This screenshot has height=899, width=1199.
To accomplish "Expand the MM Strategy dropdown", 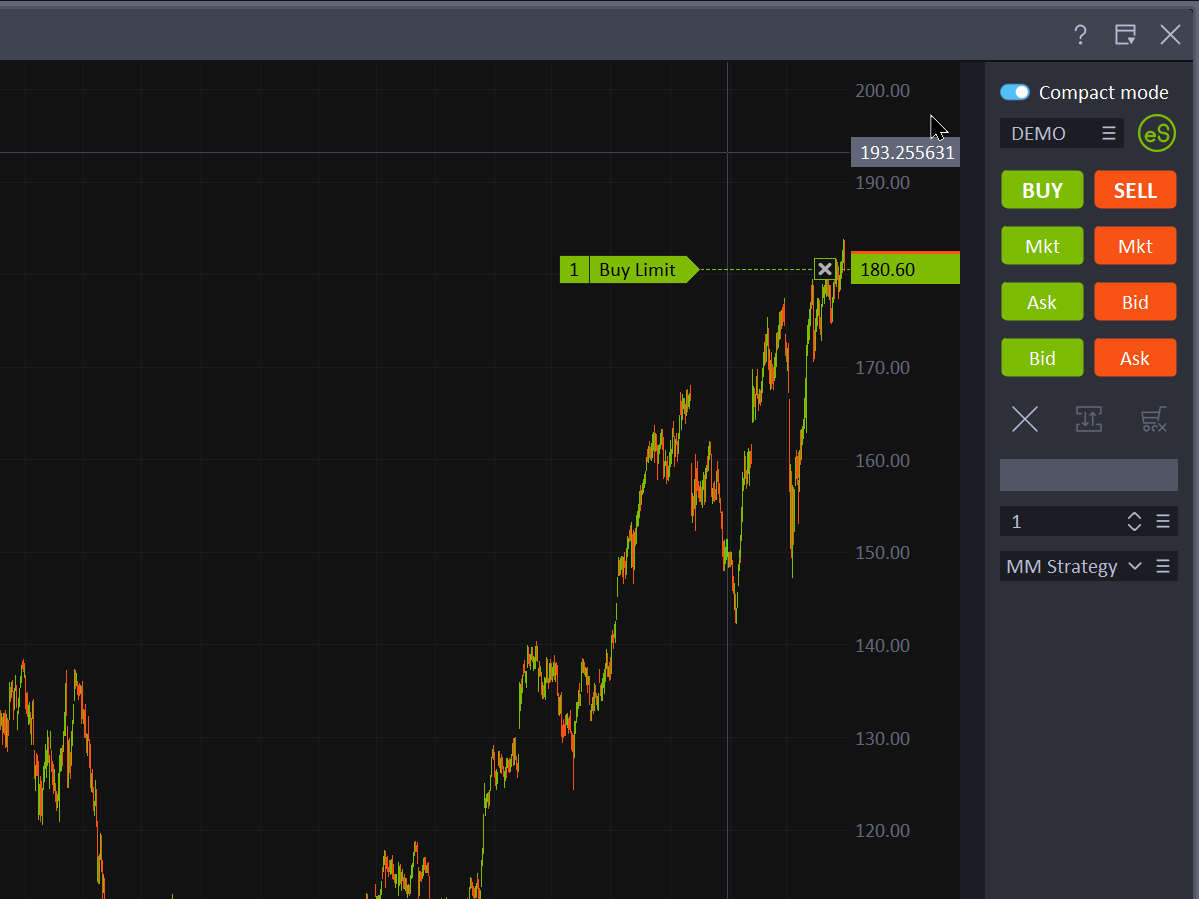I will point(1134,566).
